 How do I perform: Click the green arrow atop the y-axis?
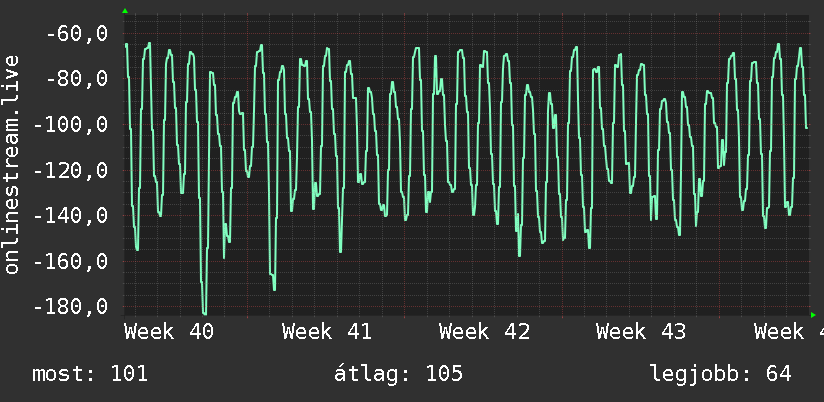125,11
